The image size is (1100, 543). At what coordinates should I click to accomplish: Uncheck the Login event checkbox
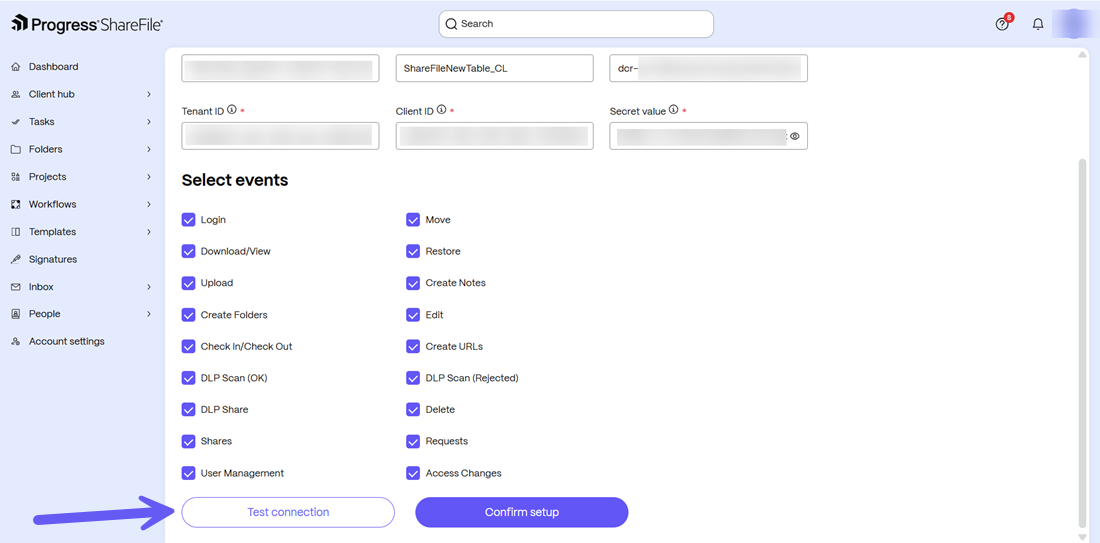(x=188, y=220)
